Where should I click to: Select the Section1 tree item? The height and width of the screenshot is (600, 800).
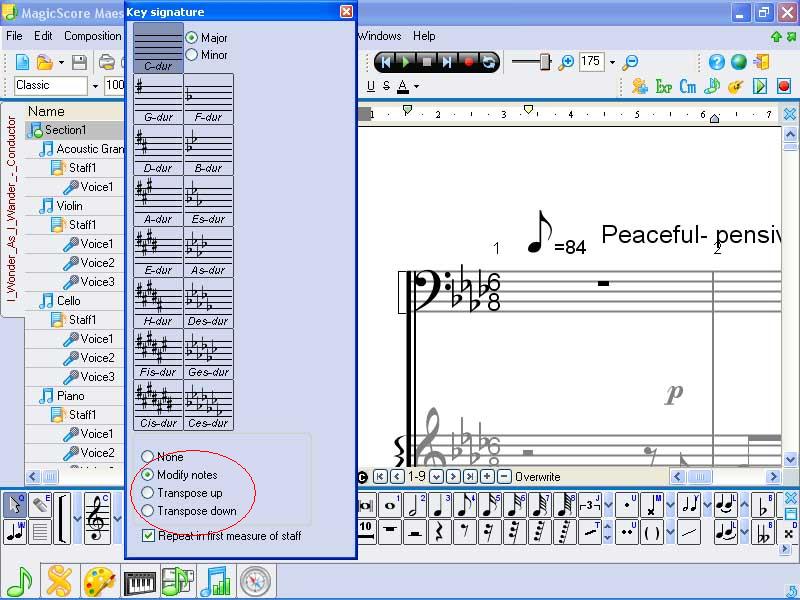pos(65,130)
